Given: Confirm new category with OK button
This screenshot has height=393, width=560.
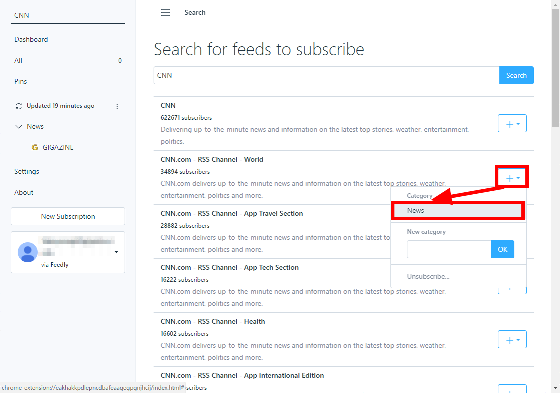Looking at the screenshot, I should [502, 249].
